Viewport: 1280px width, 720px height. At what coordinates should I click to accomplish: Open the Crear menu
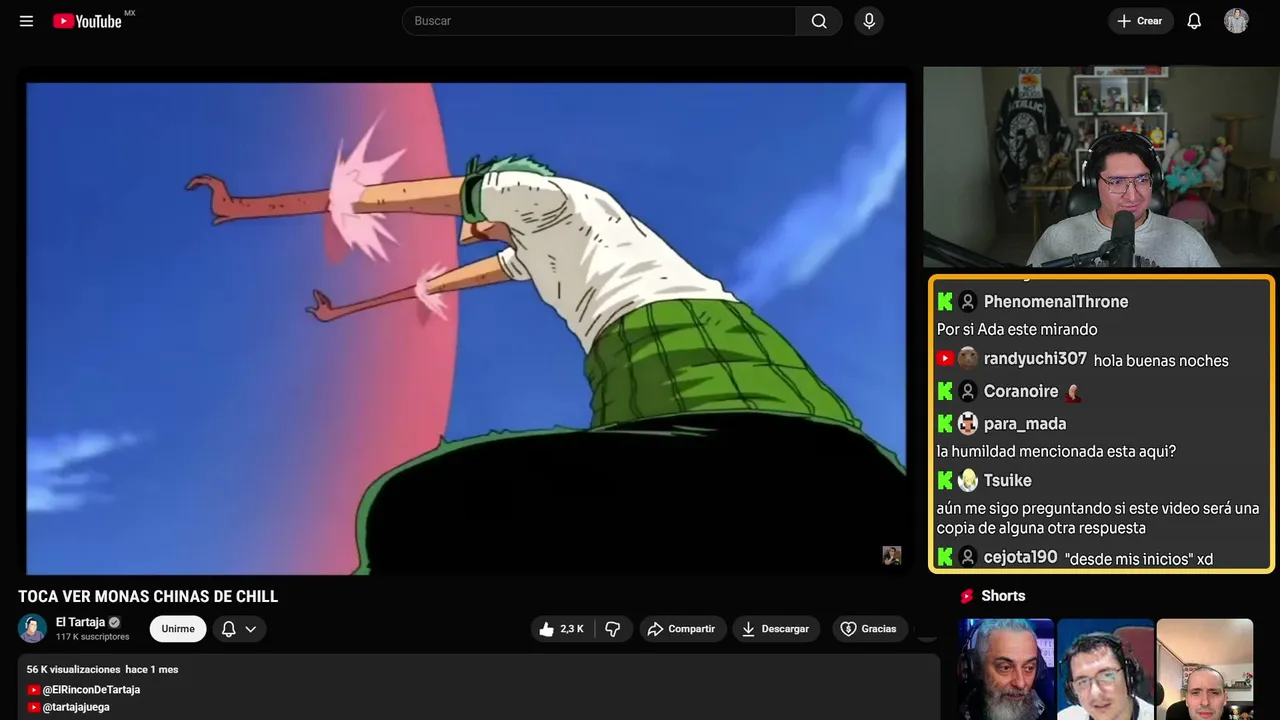pos(1140,21)
